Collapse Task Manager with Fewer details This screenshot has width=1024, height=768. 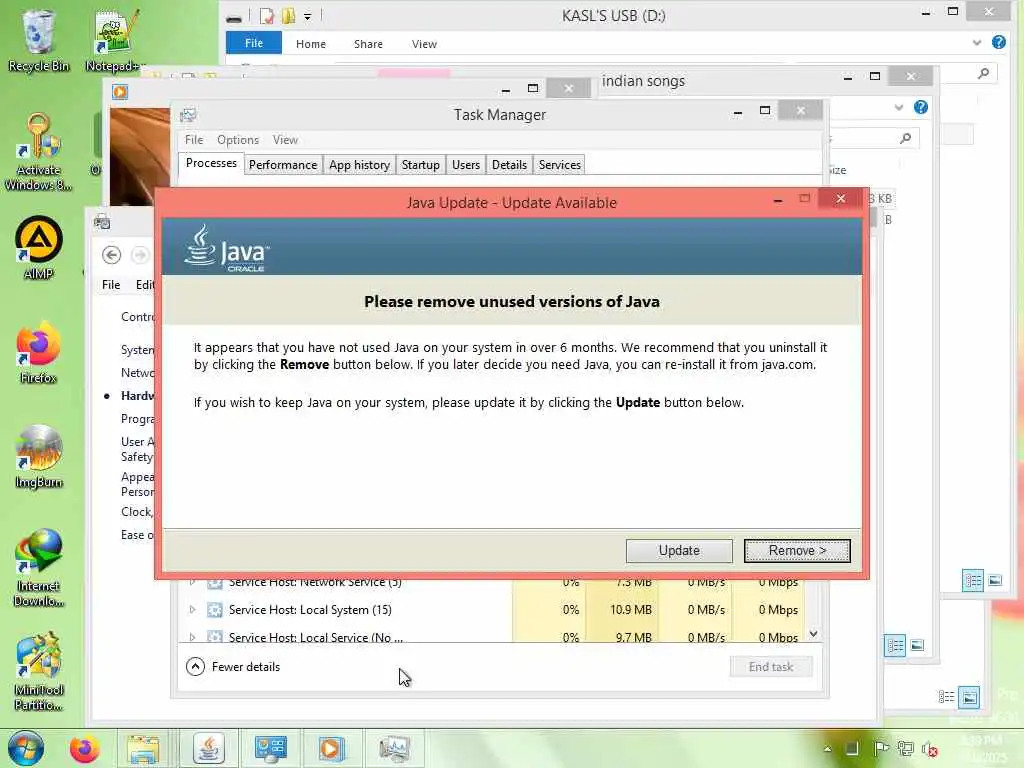coord(233,667)
